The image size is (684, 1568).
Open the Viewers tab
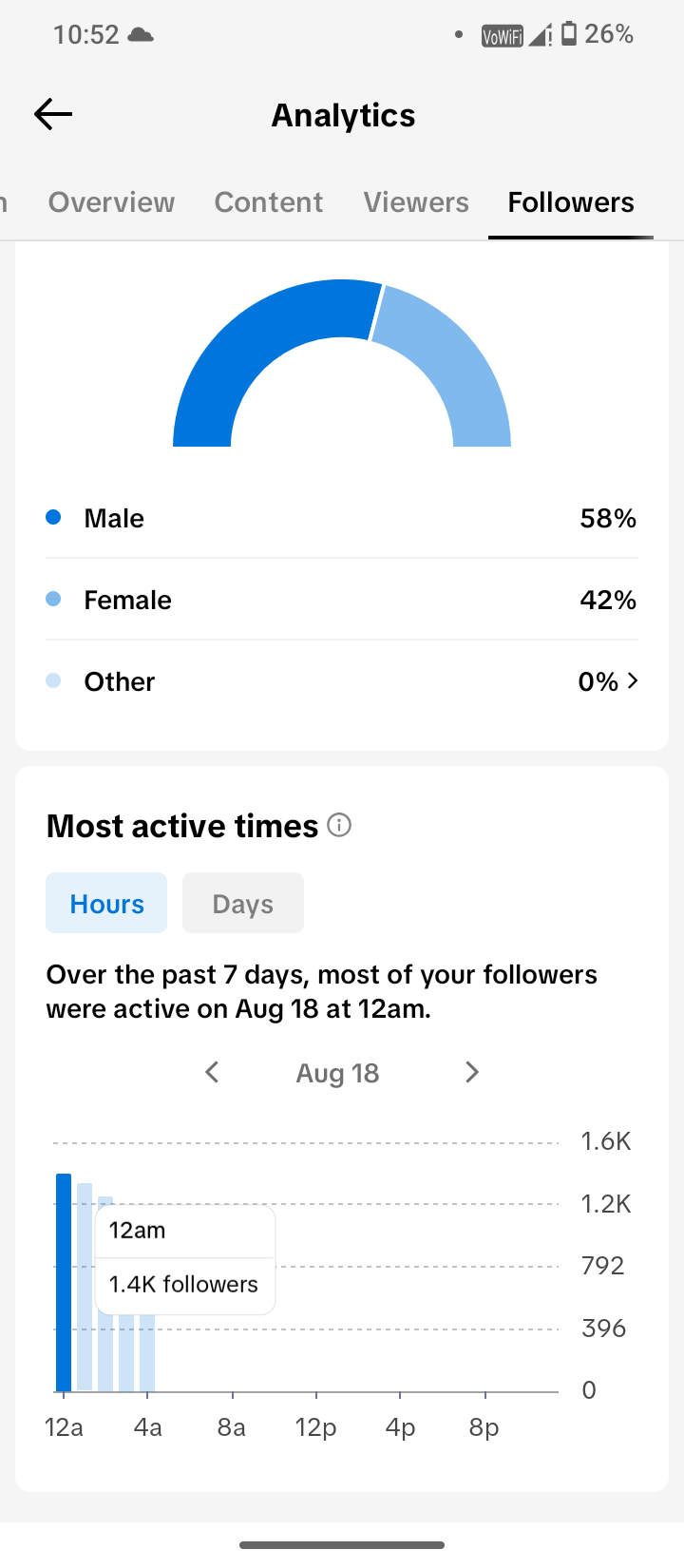[x=416, y=202]
